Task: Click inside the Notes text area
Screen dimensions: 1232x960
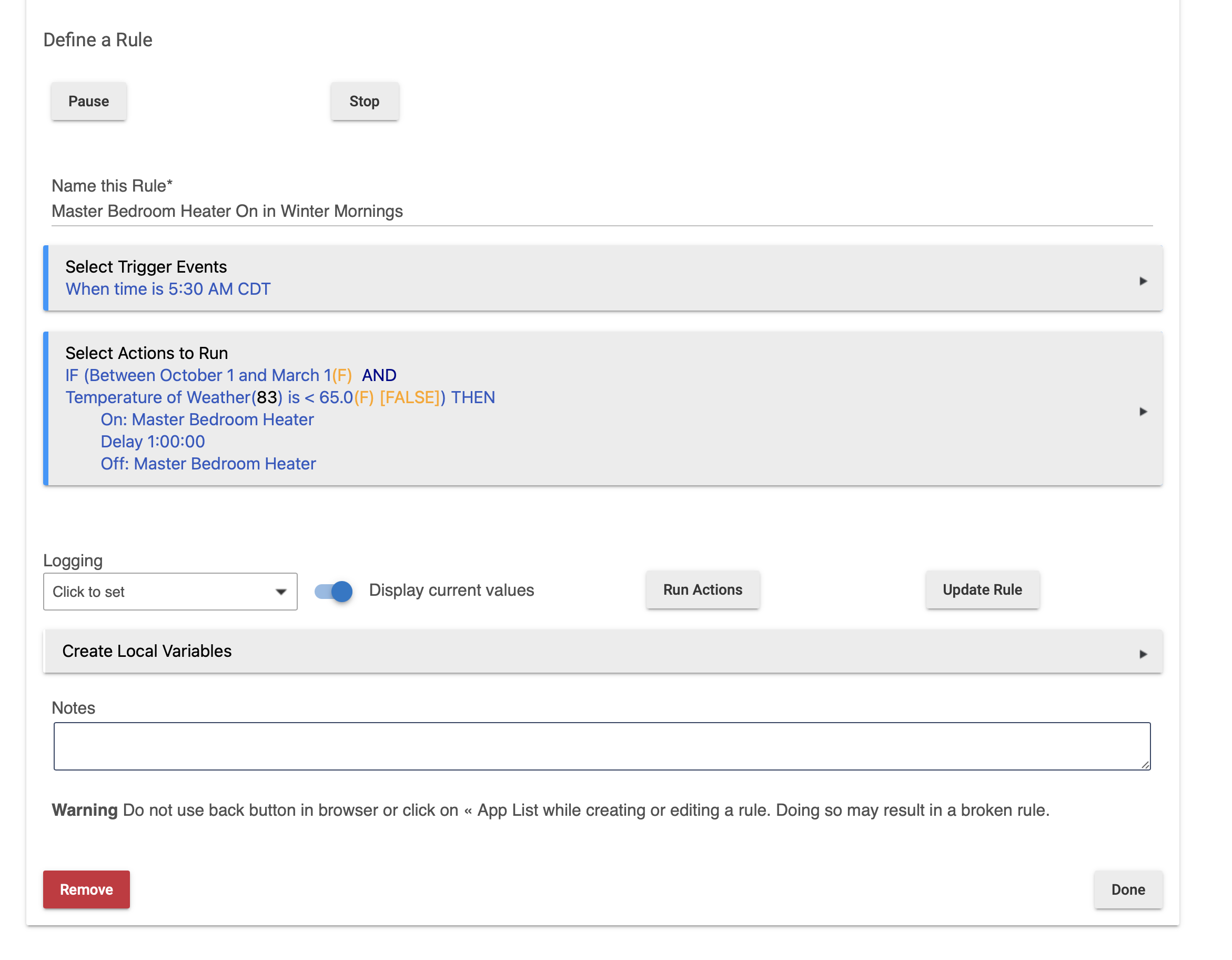Action: [x=602, y=746]
